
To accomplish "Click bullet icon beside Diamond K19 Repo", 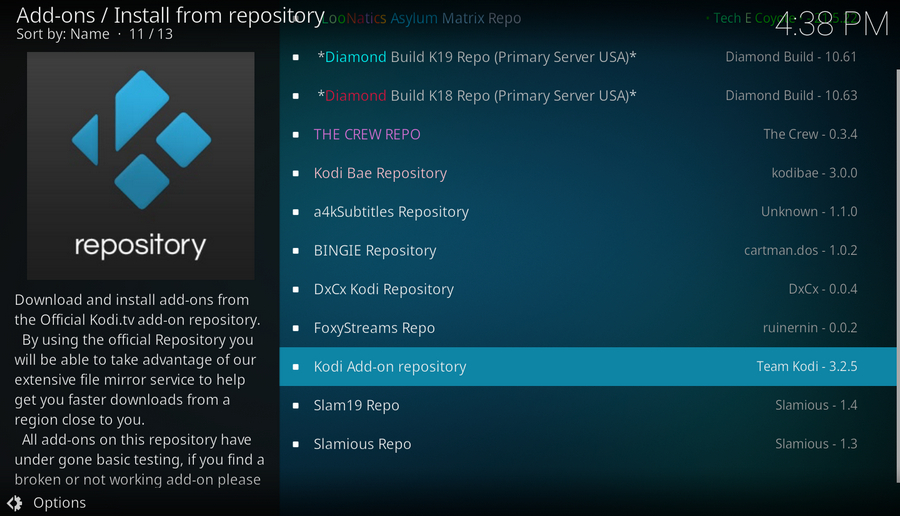I will pos(296,57).
